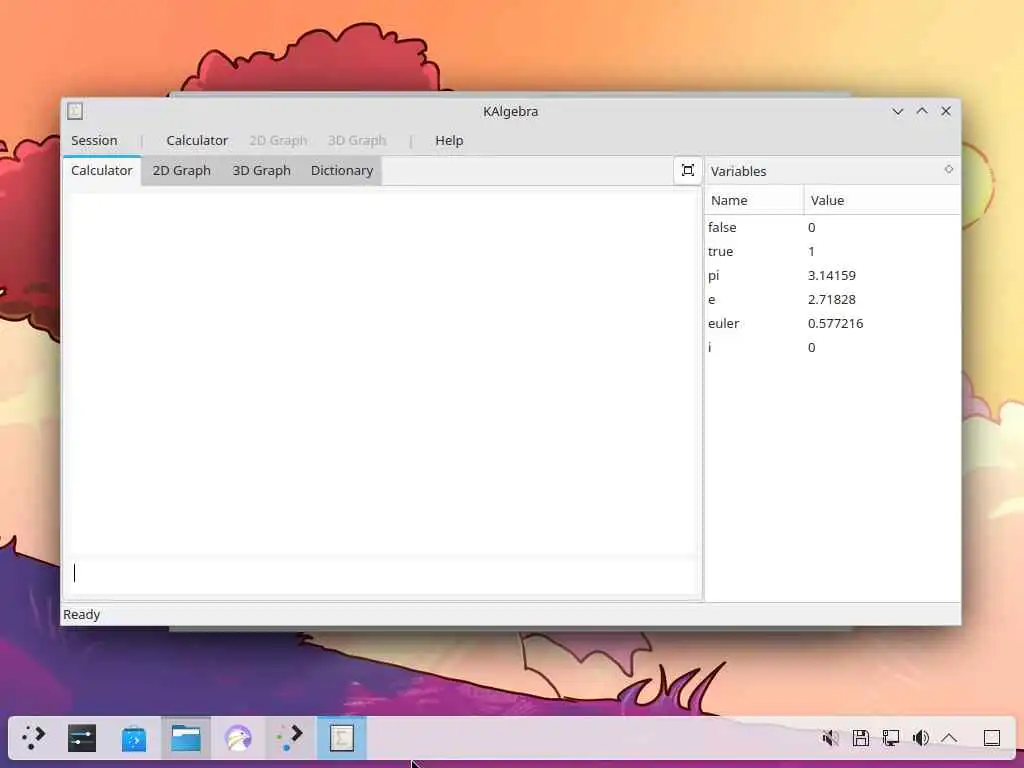Click the Variables panel title
Image resolution: width=1024 pixels, height=768 pixels.
(x=739, y=171)
